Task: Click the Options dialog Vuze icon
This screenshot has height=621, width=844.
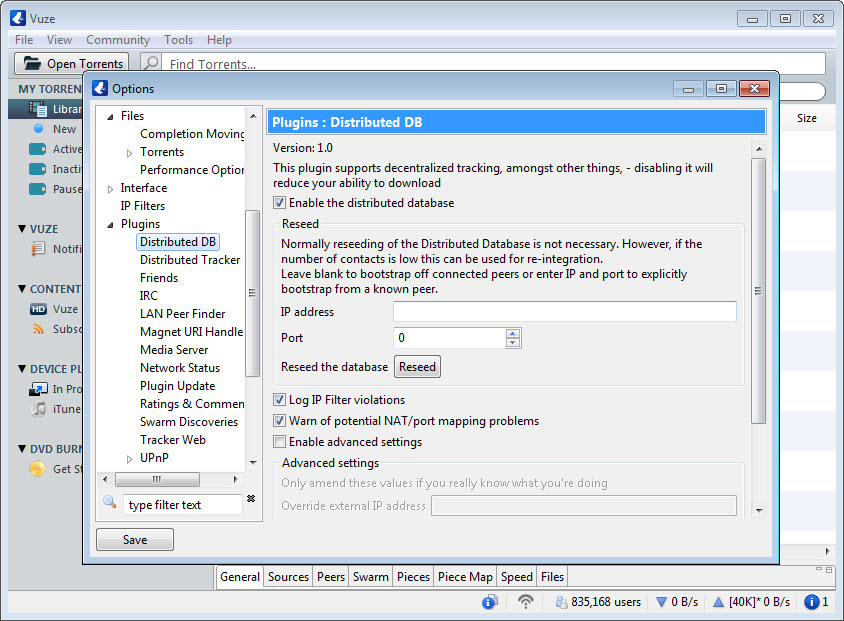Action: point(100,88)
